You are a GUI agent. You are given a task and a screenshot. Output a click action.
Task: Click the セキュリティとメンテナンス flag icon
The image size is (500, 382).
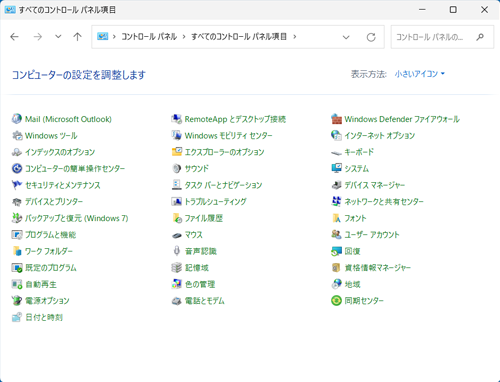click(17, 185)
